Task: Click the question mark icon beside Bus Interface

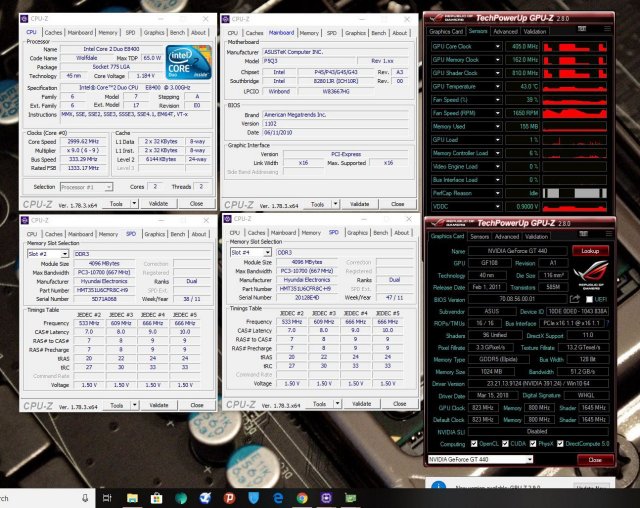Action: 608,323
